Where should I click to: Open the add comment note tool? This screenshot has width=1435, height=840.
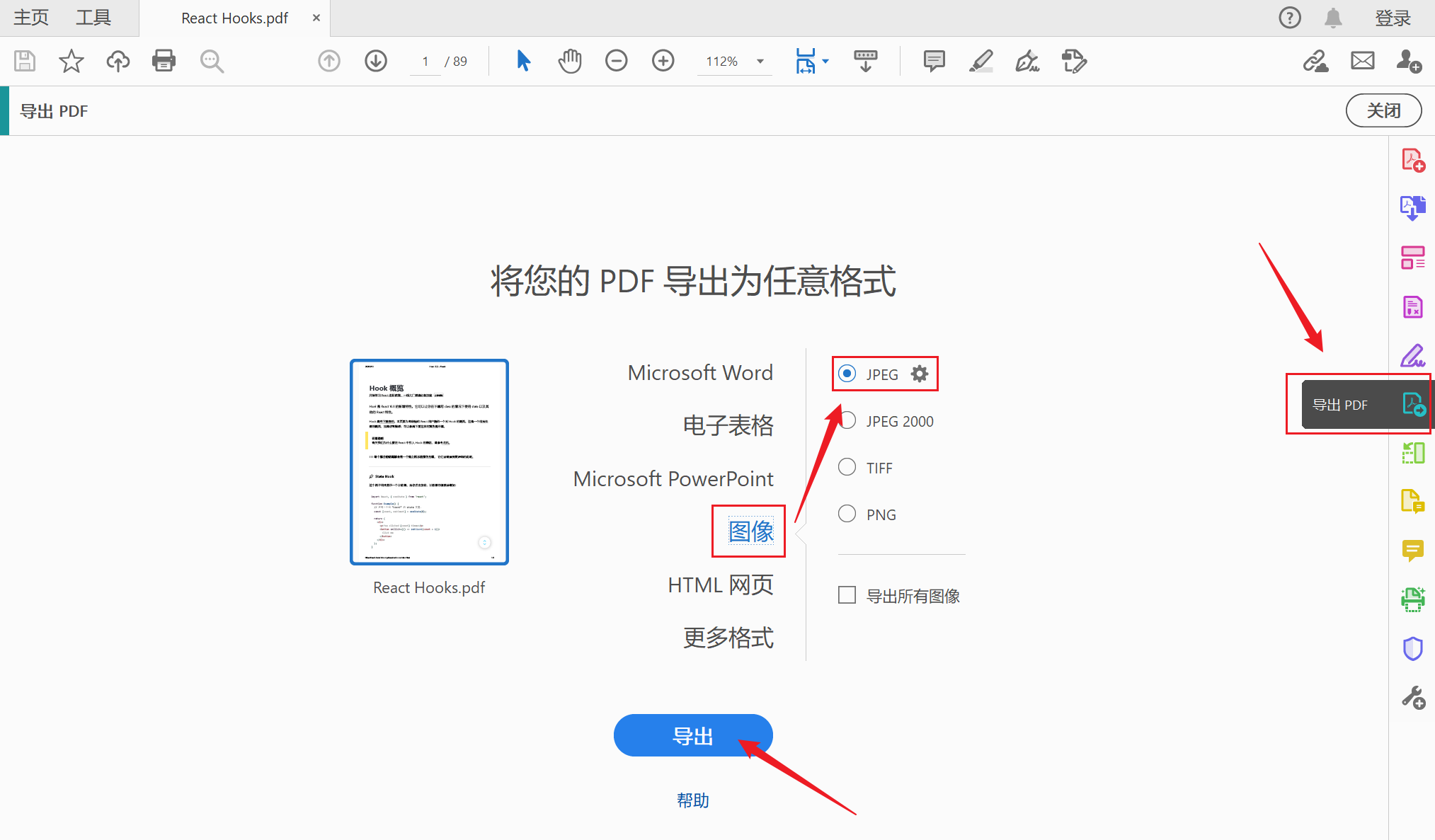[934, 61]
